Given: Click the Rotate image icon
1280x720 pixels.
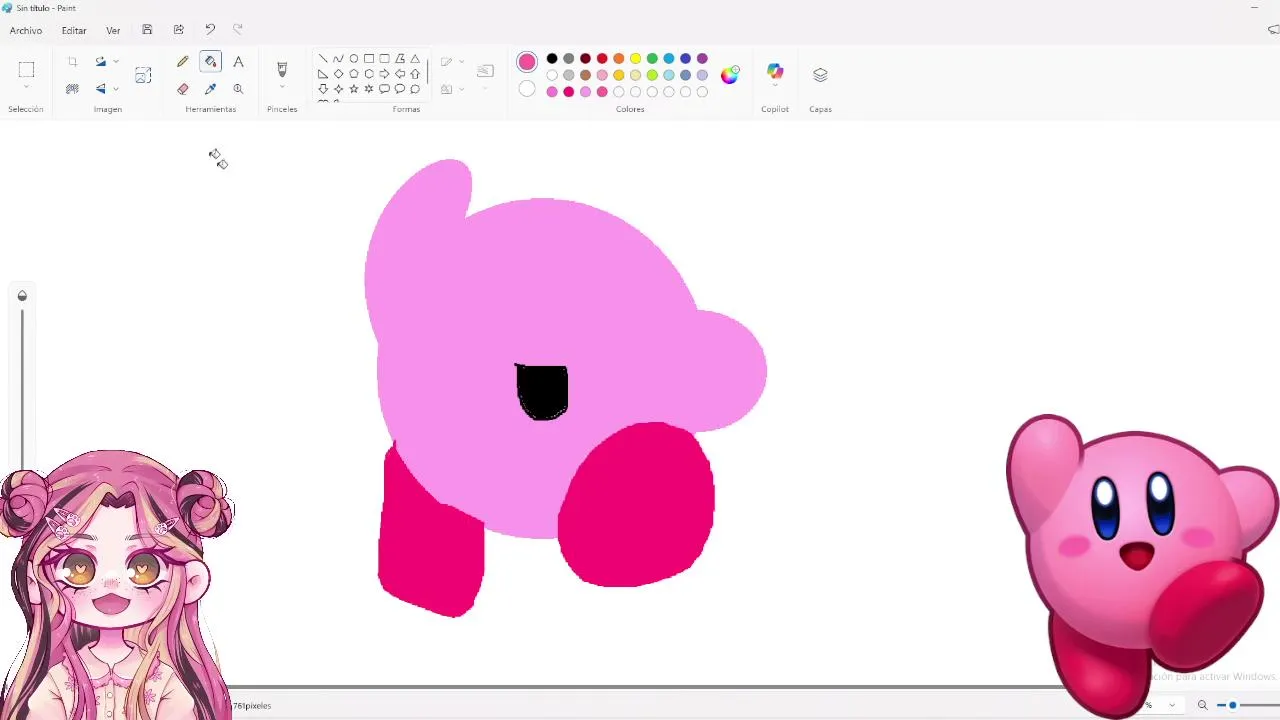Looking at the screenshot, I should (x=100, y=62).
